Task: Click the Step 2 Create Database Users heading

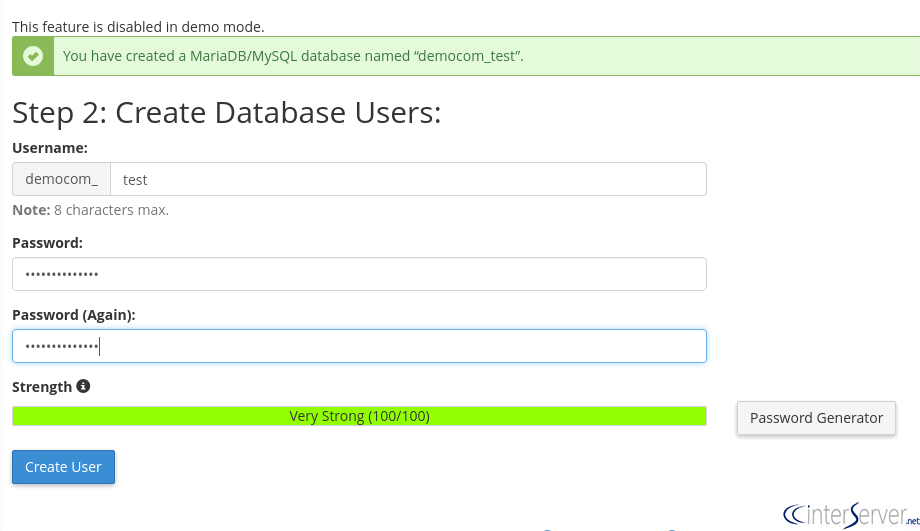Action: (226, 113)
